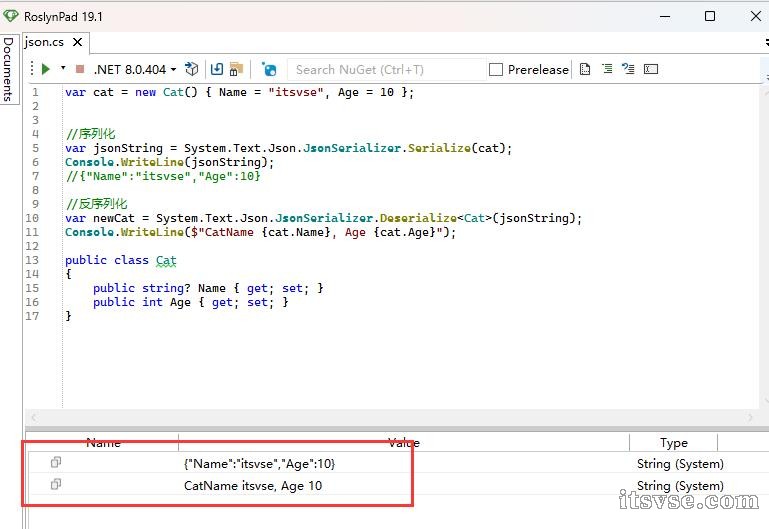Place the cursor on the Deserialize<Cat> line
The height and width of the screenshot is (529, 769).
coord(324,218)
